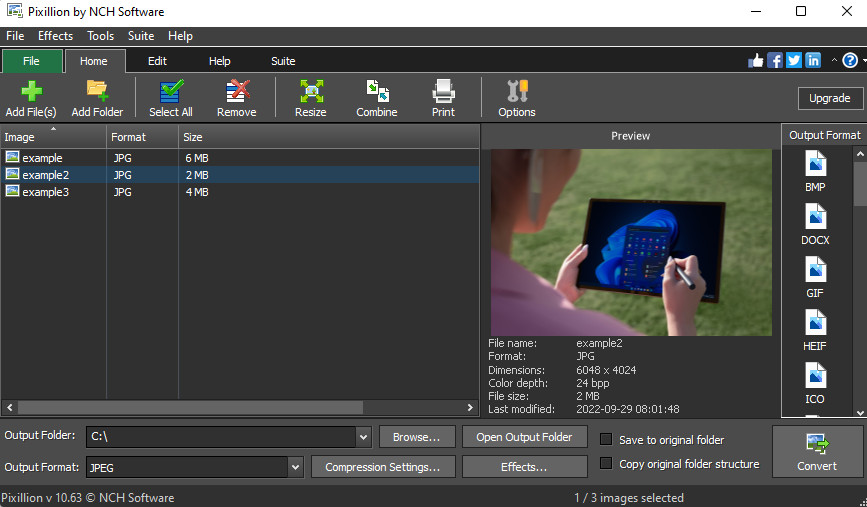The image size is (867, 507).
Task: Click the file list horizontal scrollbar thumb
Action: coord(190,407)
